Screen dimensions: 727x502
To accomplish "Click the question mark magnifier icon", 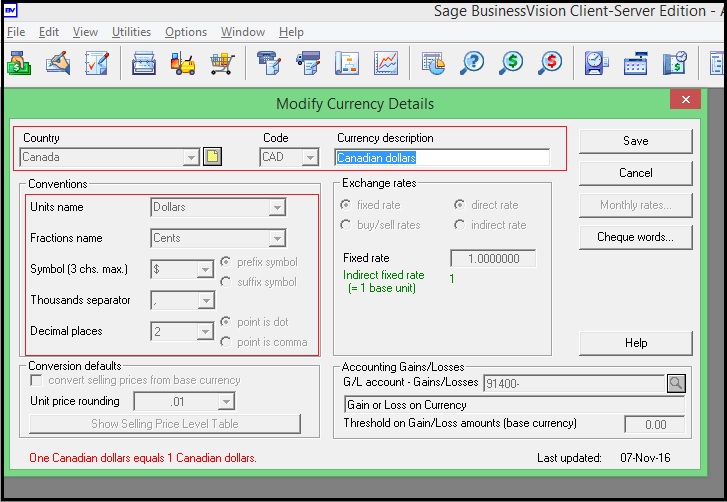I will (471, 62).
